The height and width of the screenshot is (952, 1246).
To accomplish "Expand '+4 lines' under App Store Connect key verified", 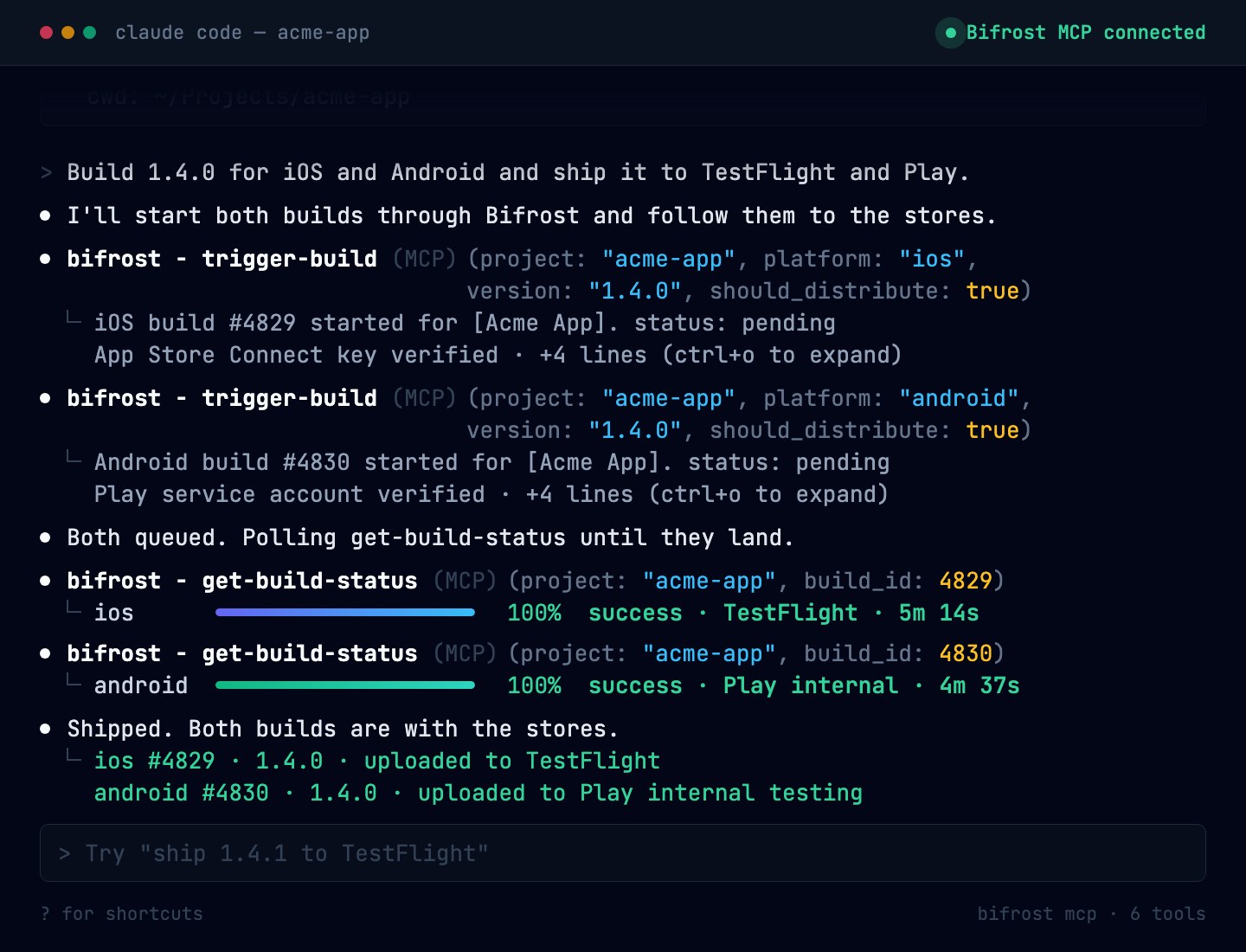I will 721,355.
